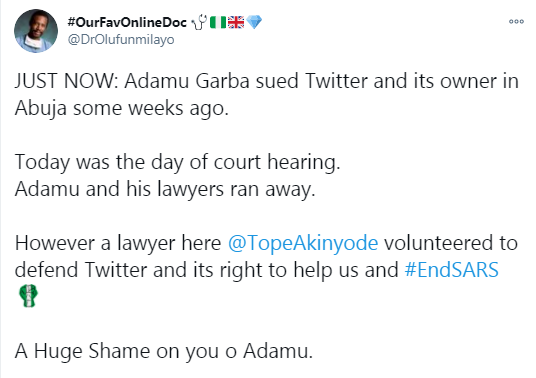Click the green raised fist emoji
Viewport: 536px width, 378px height.
28,296
